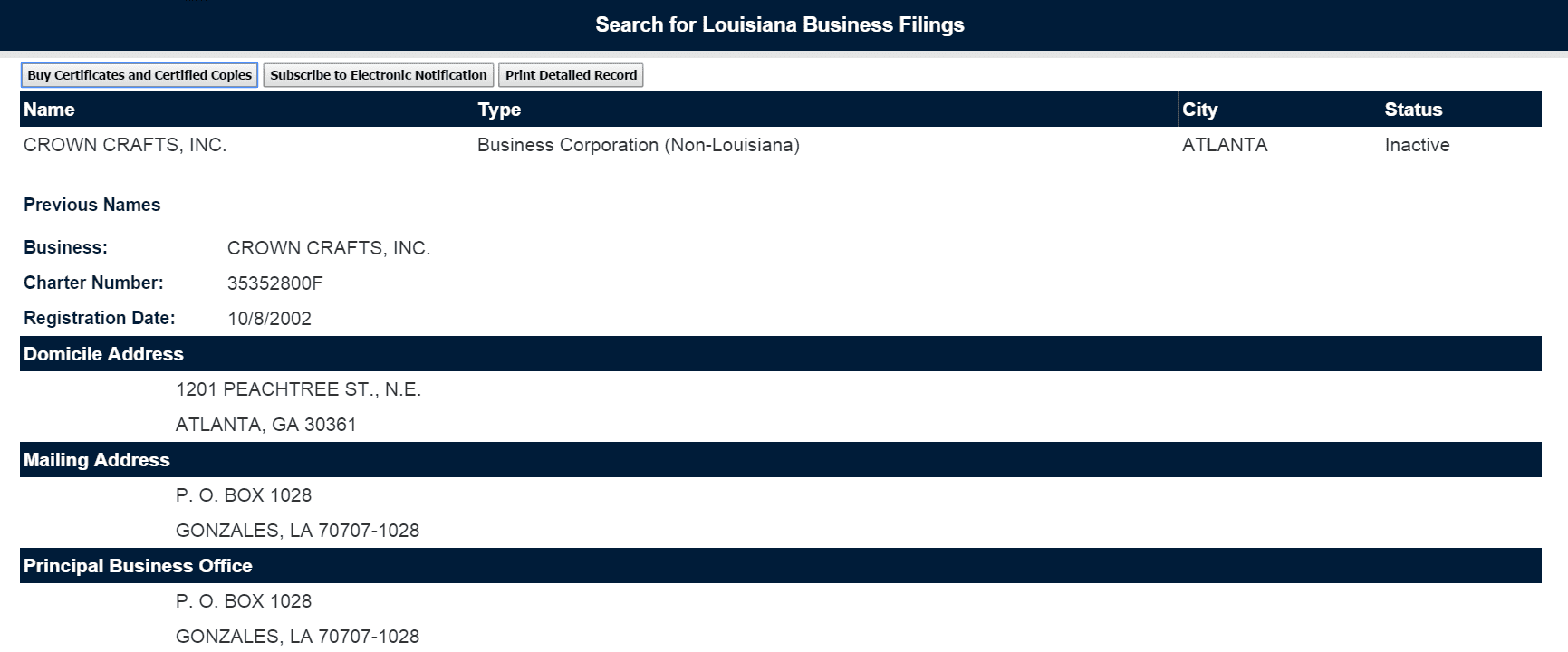The height and width of the screenshot is (652, 1568).
Task: Click ATLANTA, GA 30361 address line
Action: [x=265, y=425]
